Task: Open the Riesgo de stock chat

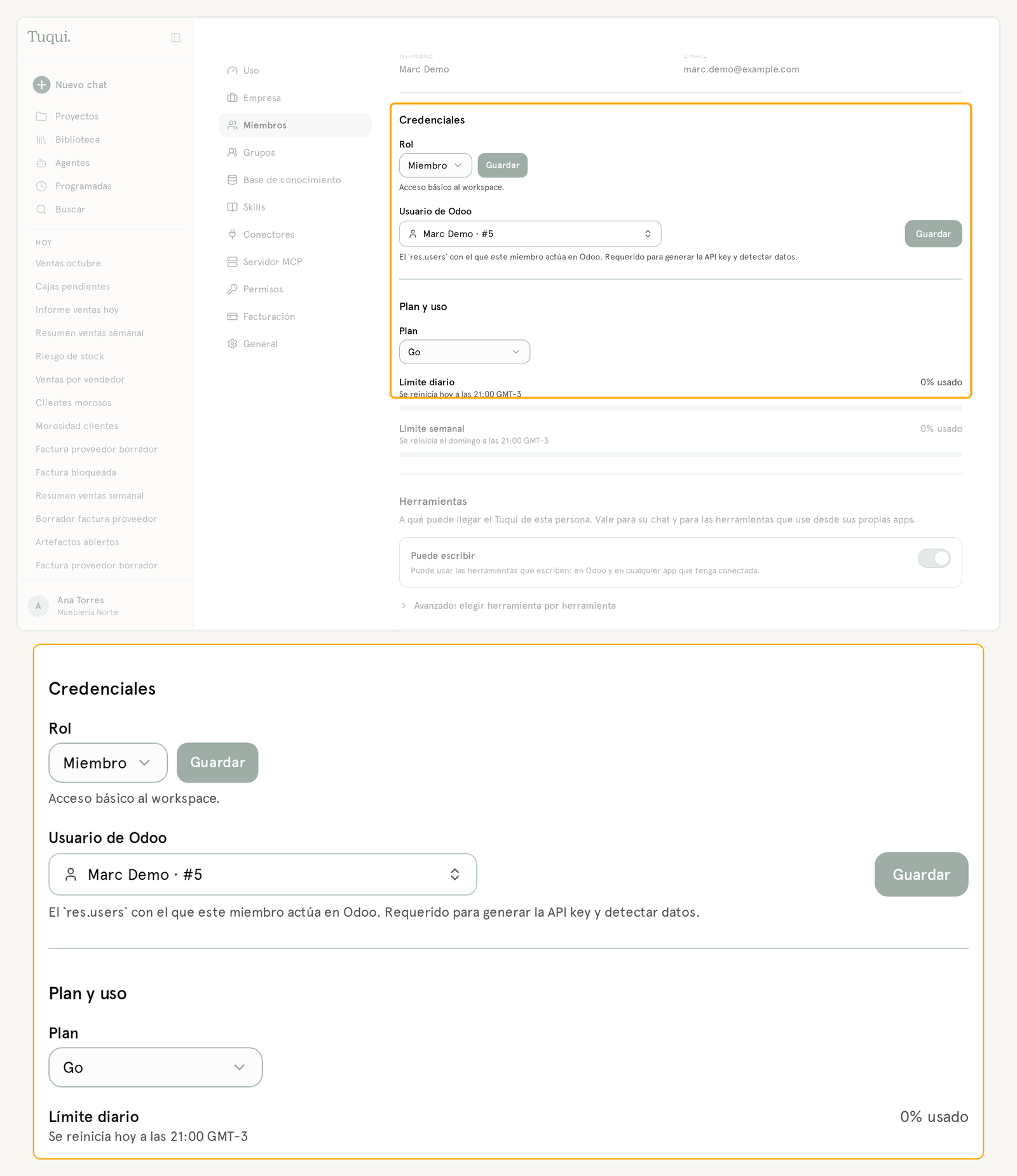Action: point(70,357)
